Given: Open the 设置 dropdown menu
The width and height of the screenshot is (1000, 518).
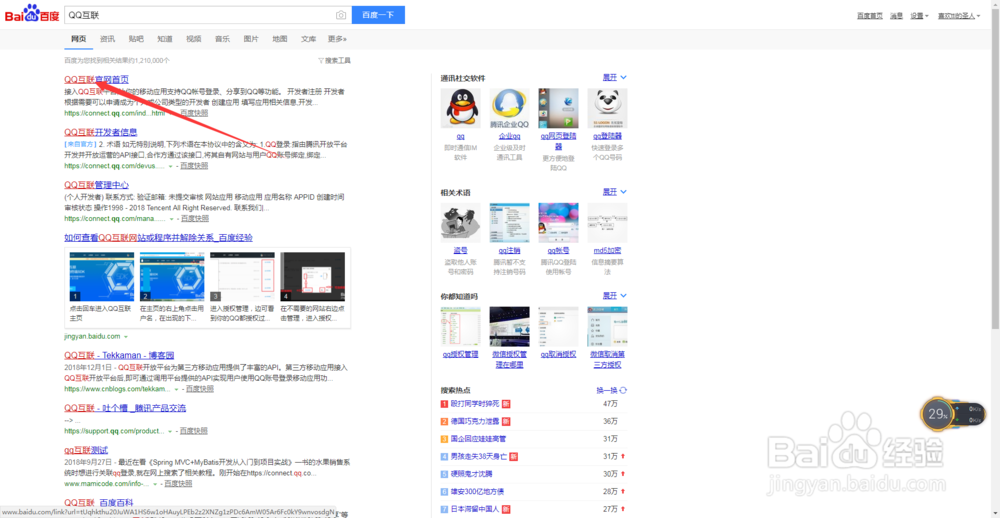Looking at the screenshot, I should click(919, 15).
